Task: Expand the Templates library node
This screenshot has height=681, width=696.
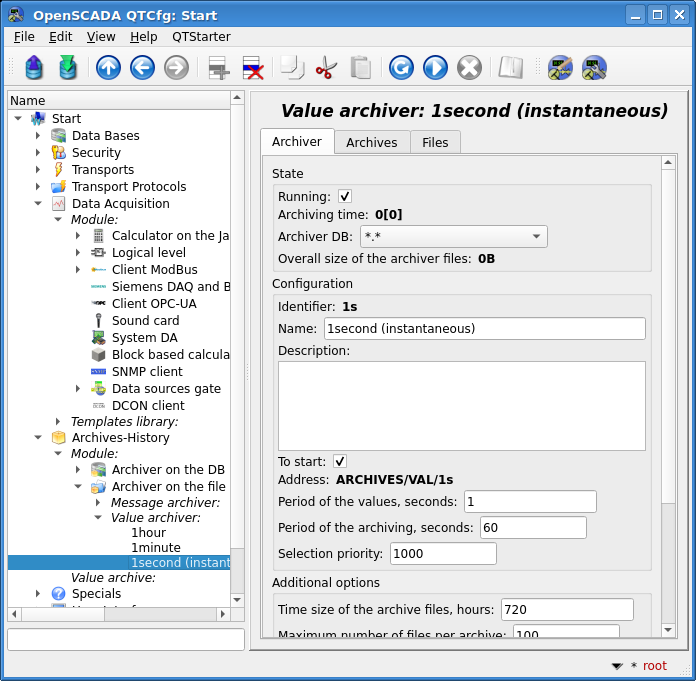Action: 58,421
